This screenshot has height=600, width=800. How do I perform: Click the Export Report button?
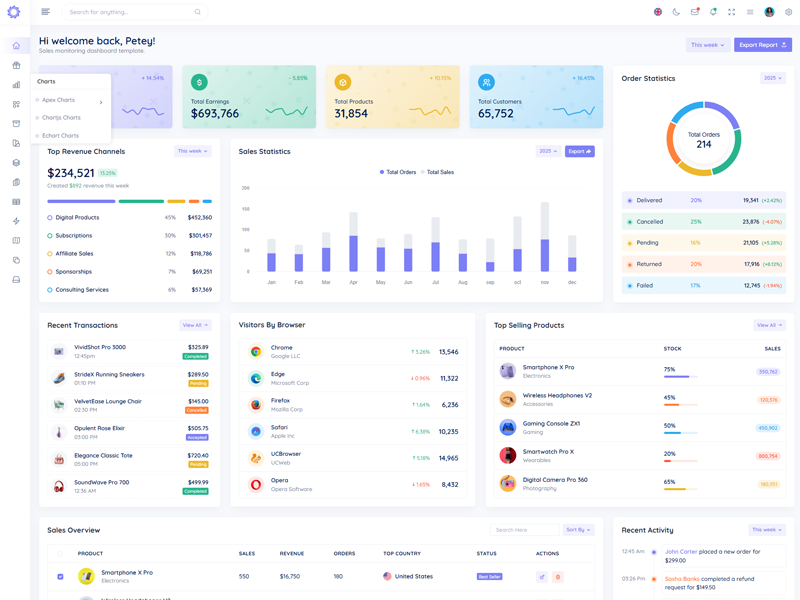click(x=763, y=45)
